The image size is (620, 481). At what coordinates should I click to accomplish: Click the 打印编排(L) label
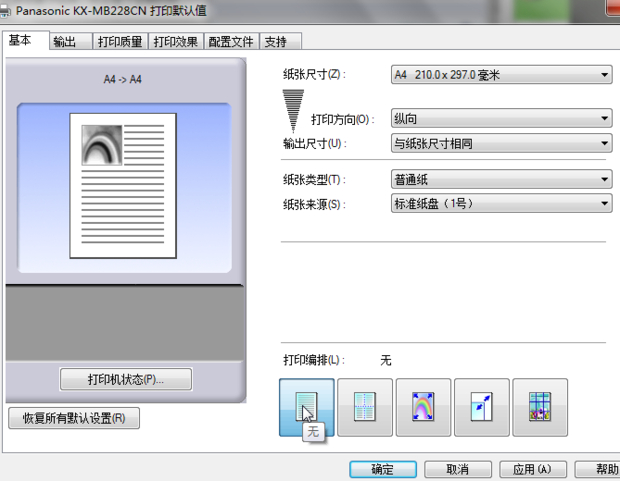pos(314,360)
